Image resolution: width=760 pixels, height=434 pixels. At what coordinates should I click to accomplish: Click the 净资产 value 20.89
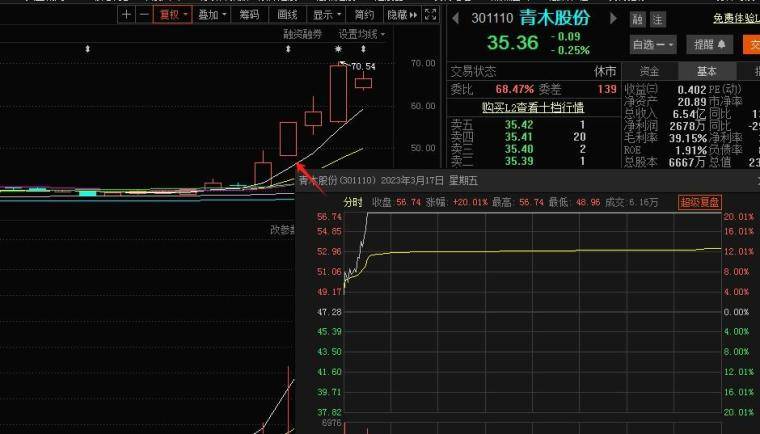point(692,102)
